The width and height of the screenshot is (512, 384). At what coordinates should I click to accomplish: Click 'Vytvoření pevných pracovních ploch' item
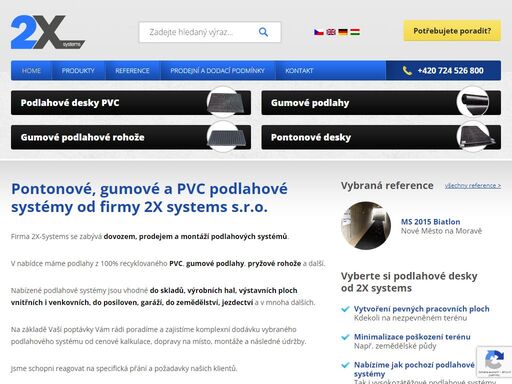[422, 309]
